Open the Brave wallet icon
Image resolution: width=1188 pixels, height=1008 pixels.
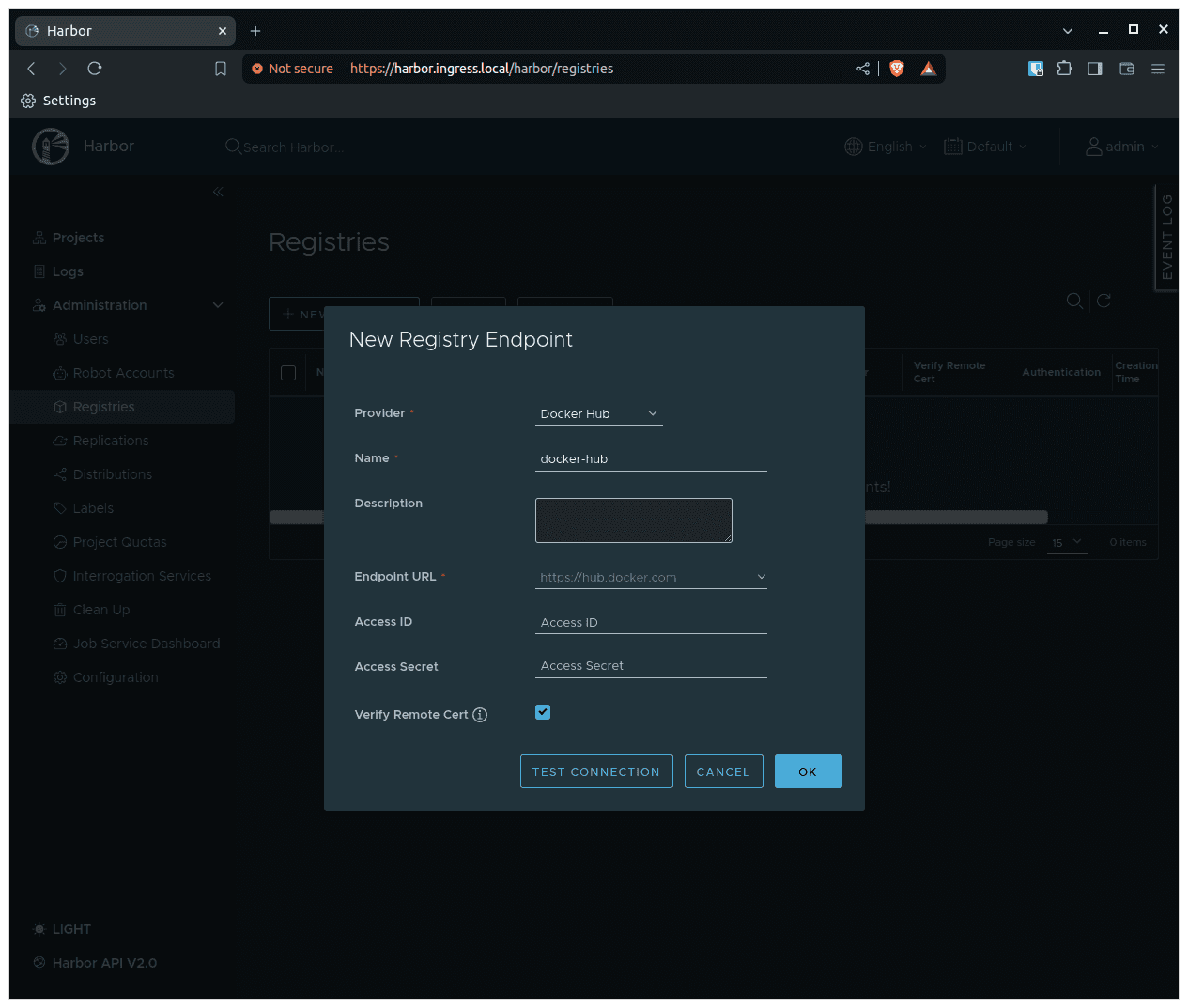pyautogui.click(x=1127, y=69)
